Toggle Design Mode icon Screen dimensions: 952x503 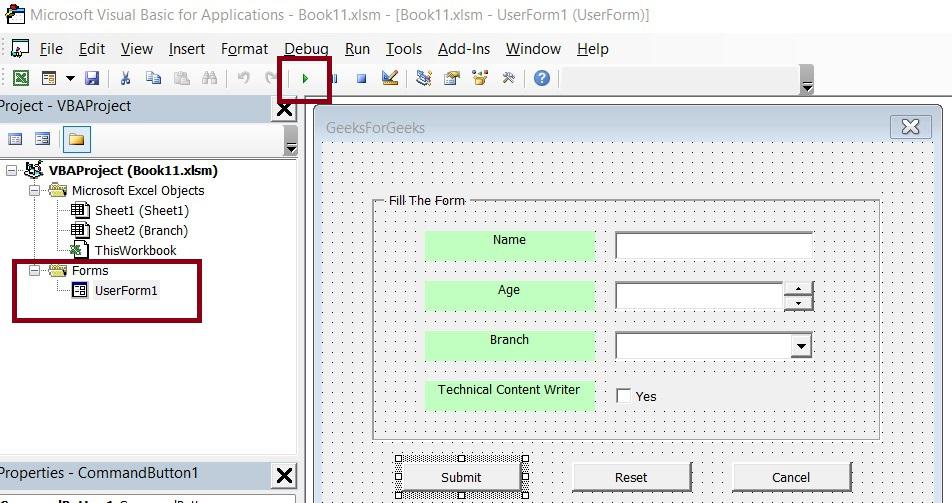[390, 78]
